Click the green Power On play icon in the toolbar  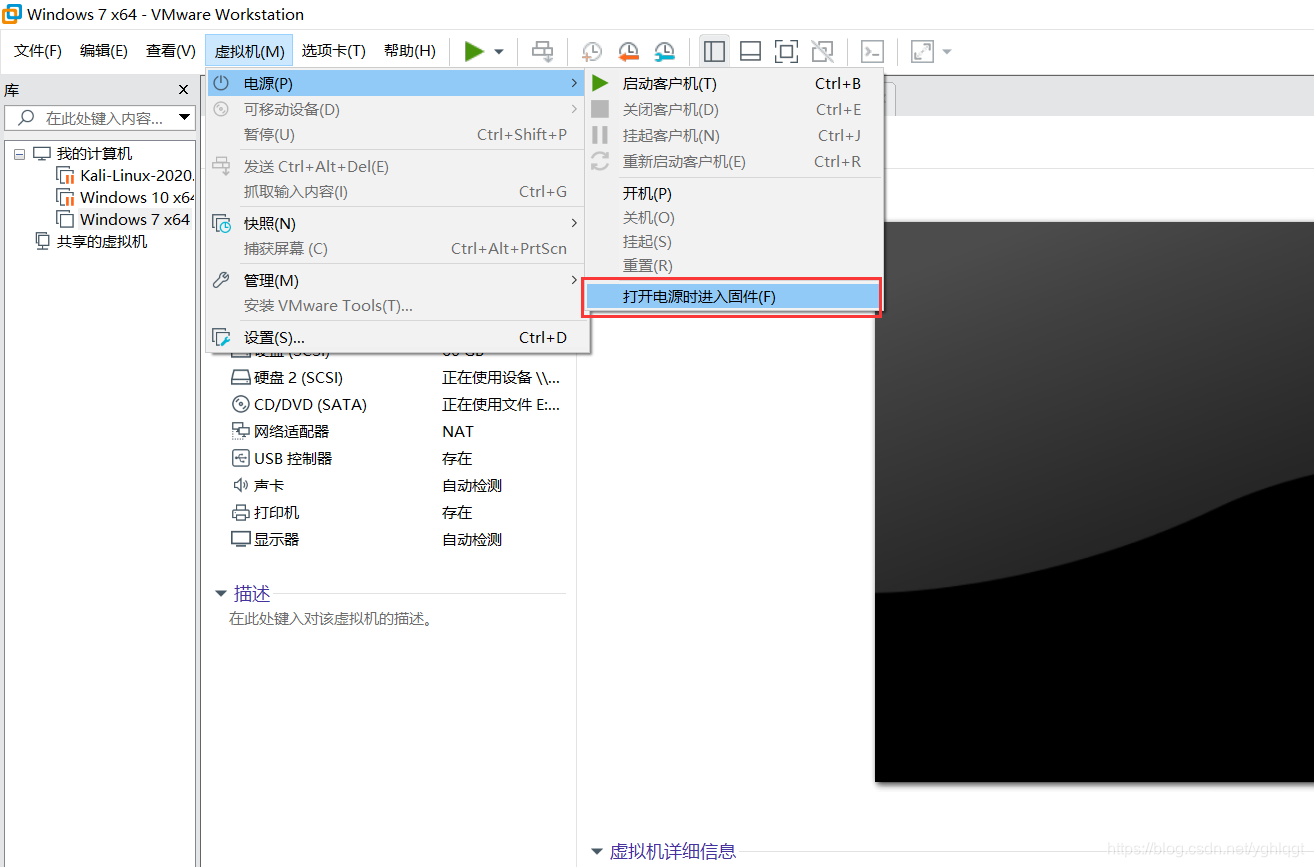point(474,51)
